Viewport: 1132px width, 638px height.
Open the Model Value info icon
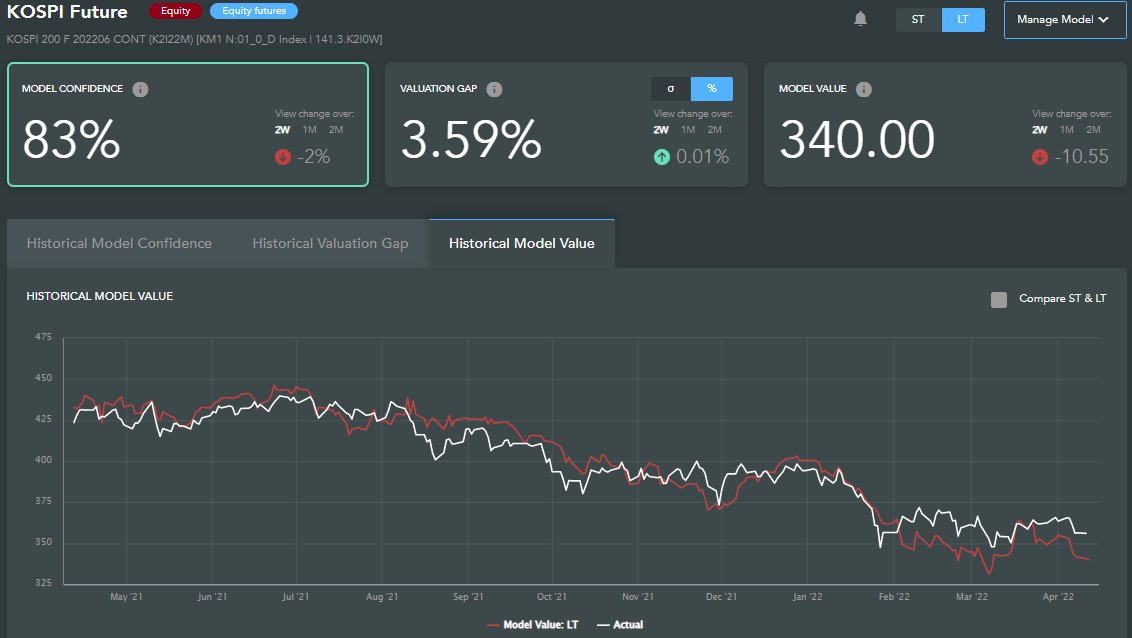click(863, 89)
